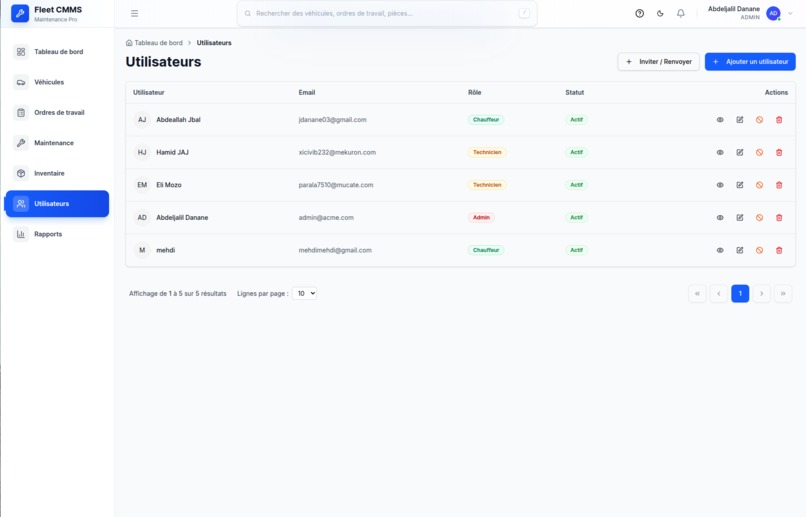Toggle dark mode moon icon

coord(660,13)
